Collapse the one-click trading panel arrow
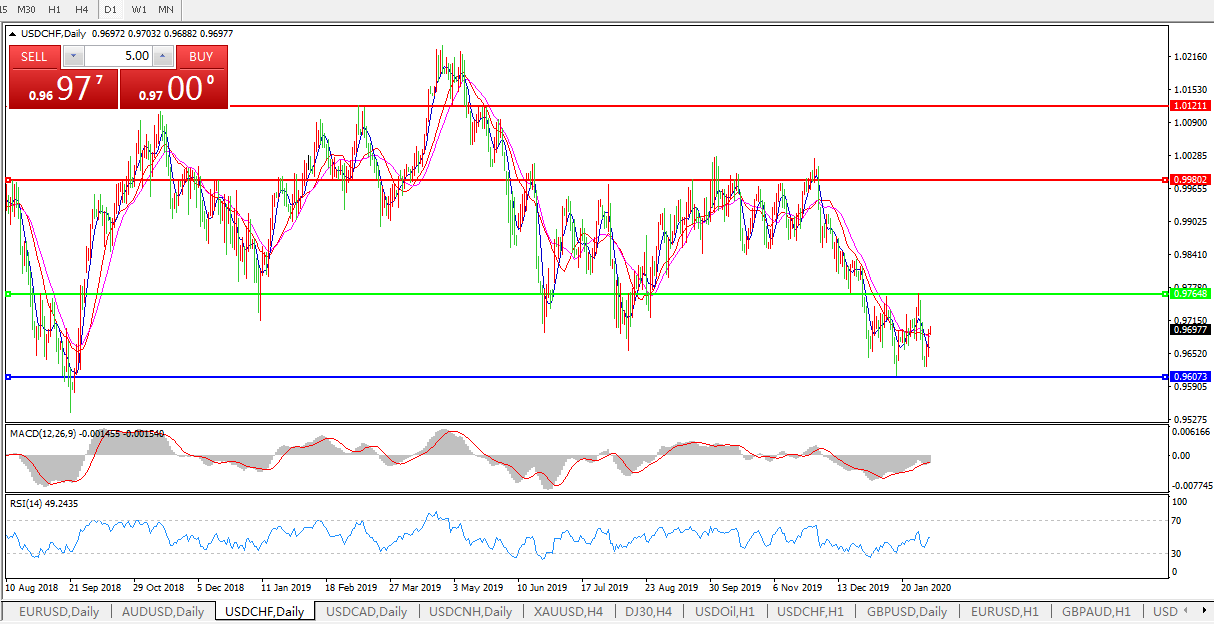Screen dimensions: 1214x624 (13, 33)
